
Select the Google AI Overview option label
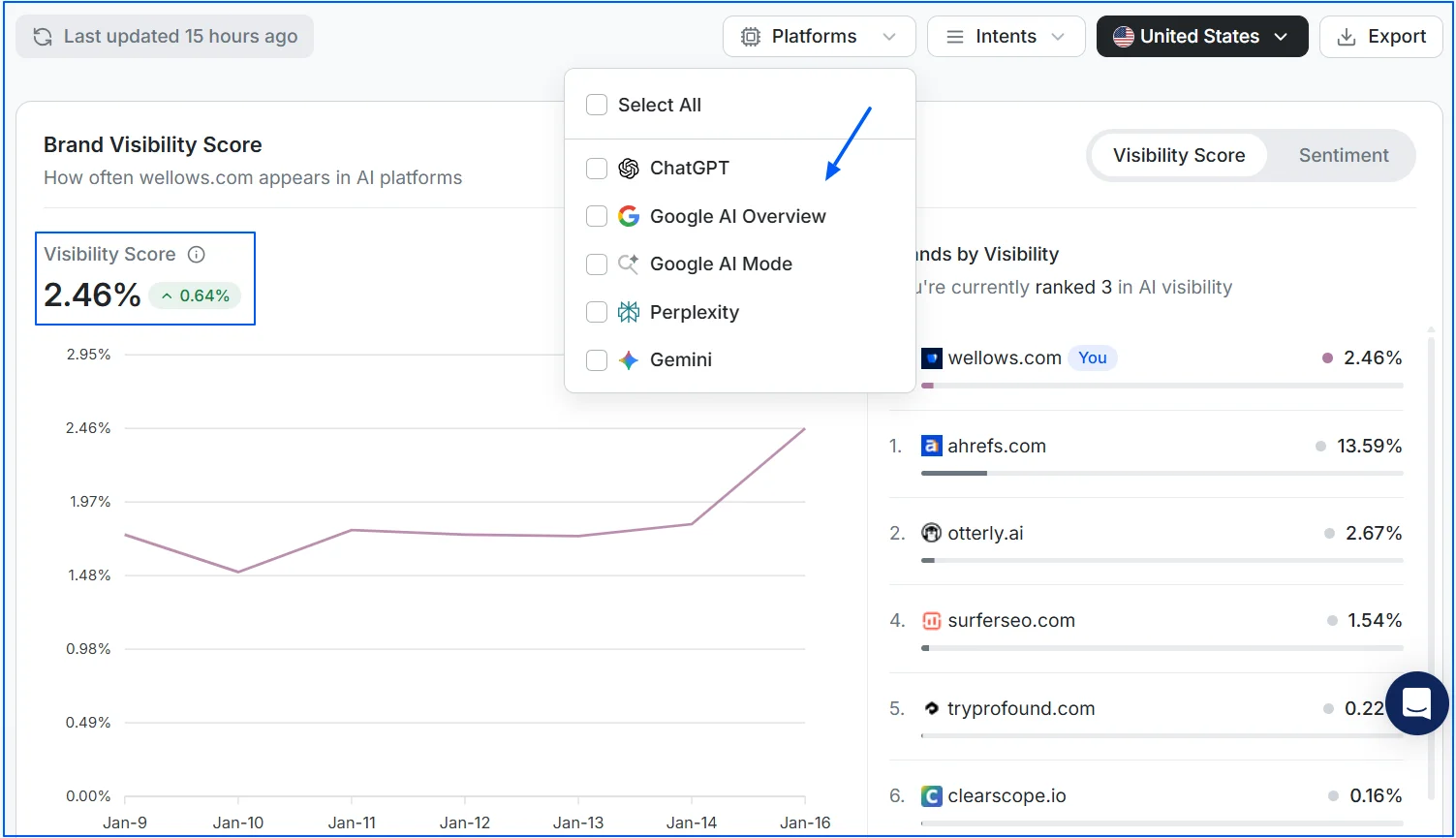(x=738, y=216)
